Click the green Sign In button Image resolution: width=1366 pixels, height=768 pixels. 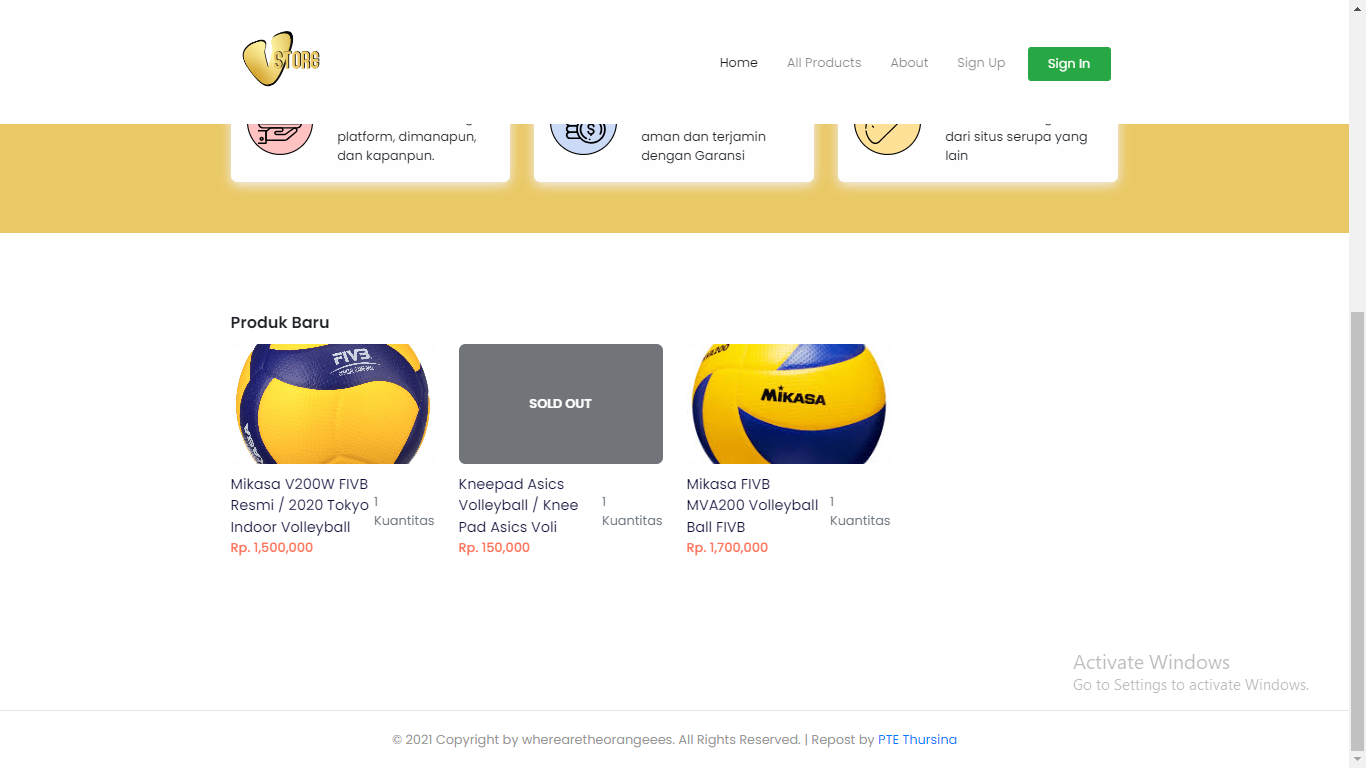1069,64
